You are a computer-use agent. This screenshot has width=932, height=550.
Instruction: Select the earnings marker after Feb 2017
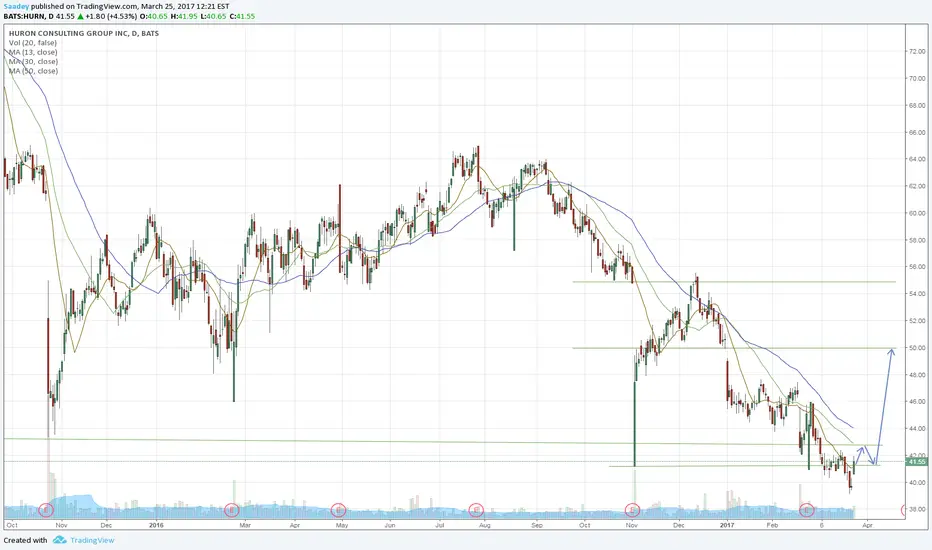point(807,510)
